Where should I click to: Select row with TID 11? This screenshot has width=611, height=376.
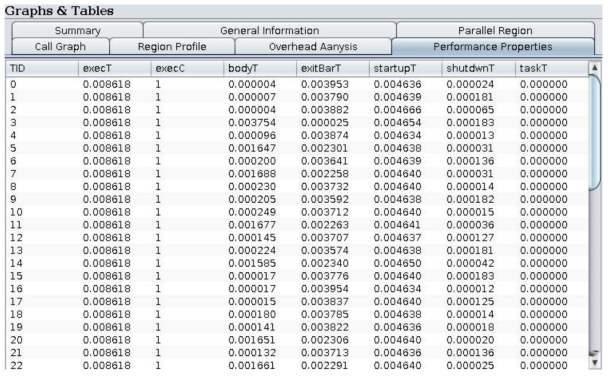pos(297,225)
